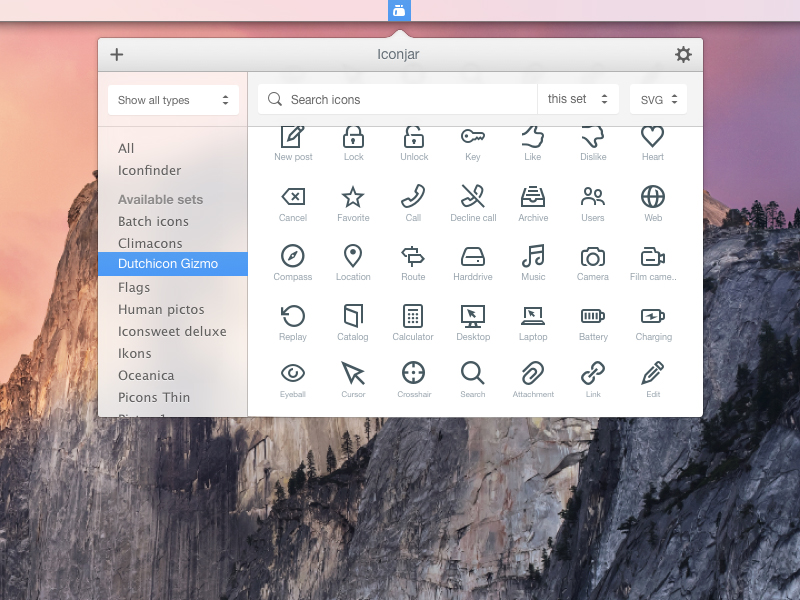Select All in the sidebar
The image size is (800, 600).
[126, 148]
